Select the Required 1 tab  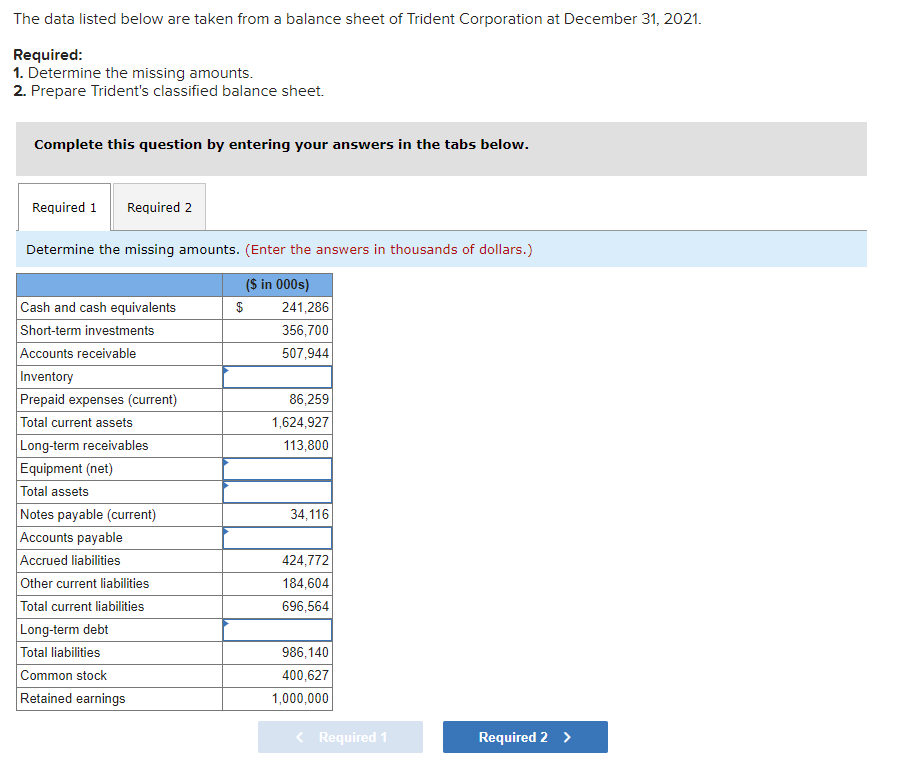point(63,207)
